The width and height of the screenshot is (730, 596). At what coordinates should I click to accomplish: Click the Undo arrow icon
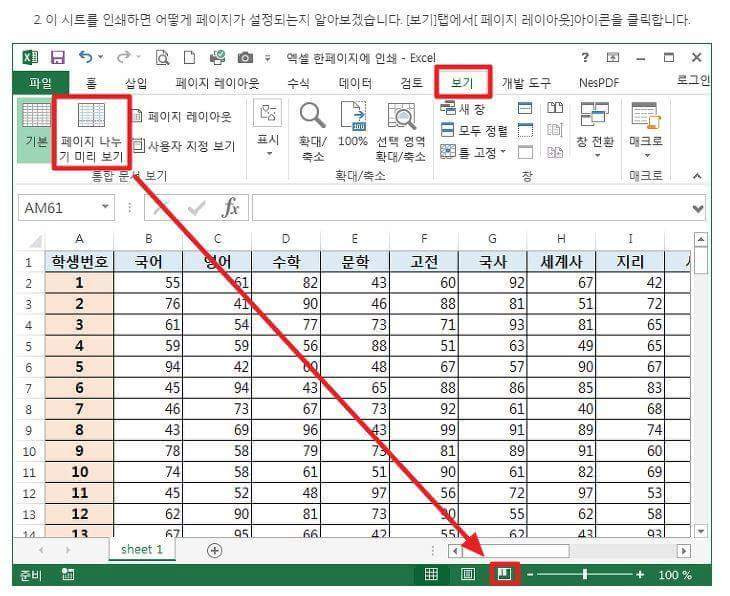[86, 57]
